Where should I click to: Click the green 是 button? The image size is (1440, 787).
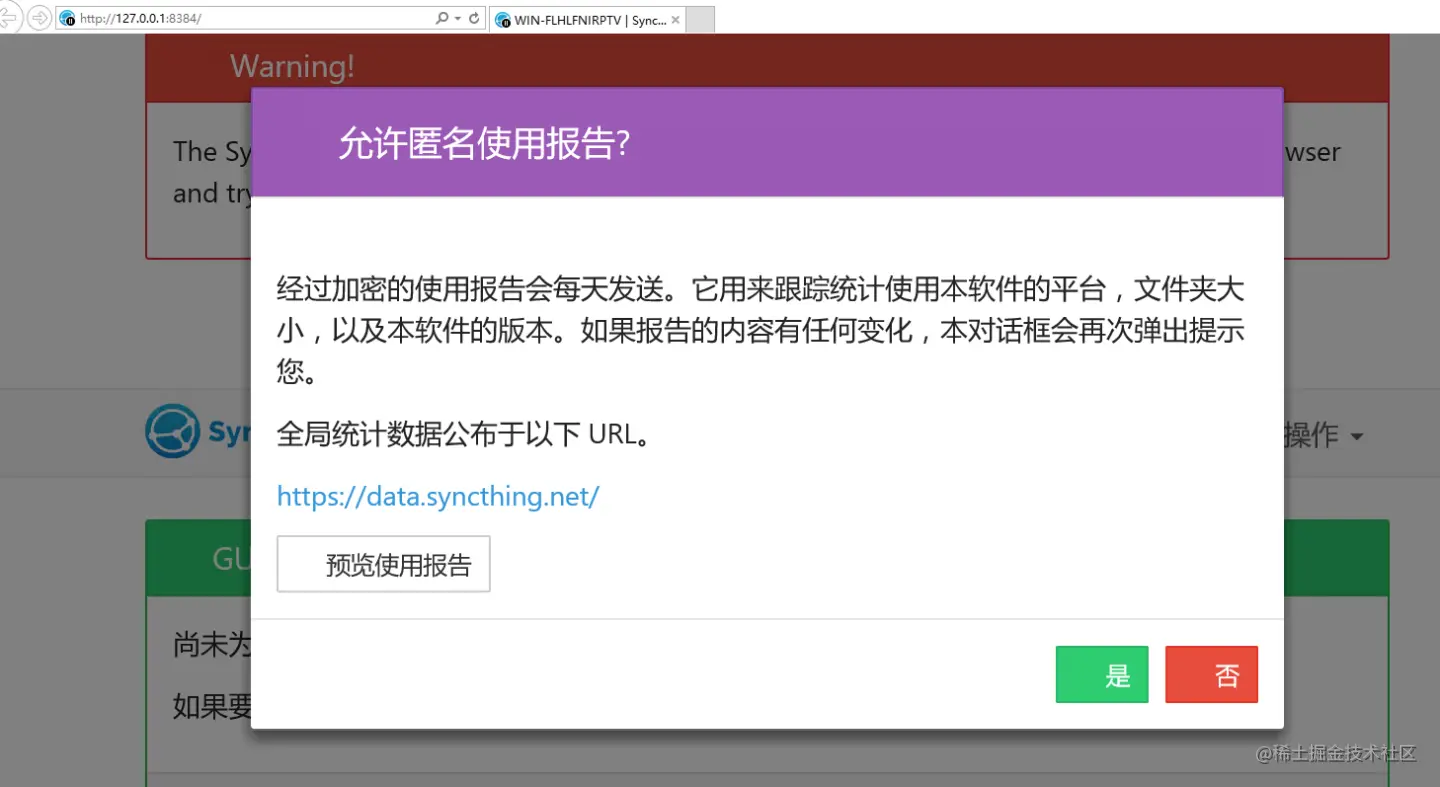coord(1102,675)
